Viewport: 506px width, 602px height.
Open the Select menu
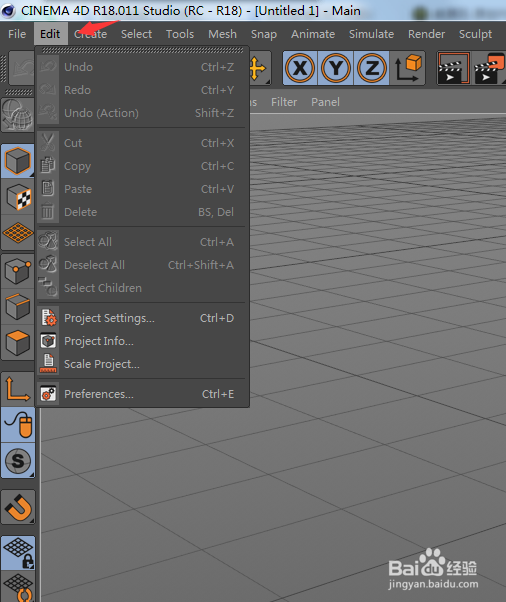point(136,34)
